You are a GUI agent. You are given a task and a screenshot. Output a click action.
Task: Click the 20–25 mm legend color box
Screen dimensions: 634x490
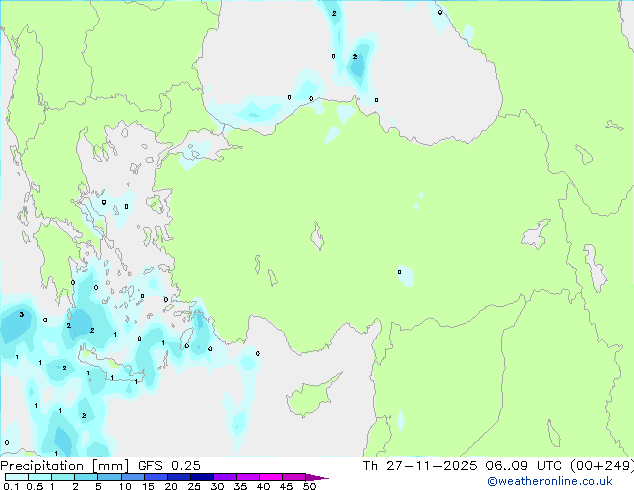(x=178, y=477)
